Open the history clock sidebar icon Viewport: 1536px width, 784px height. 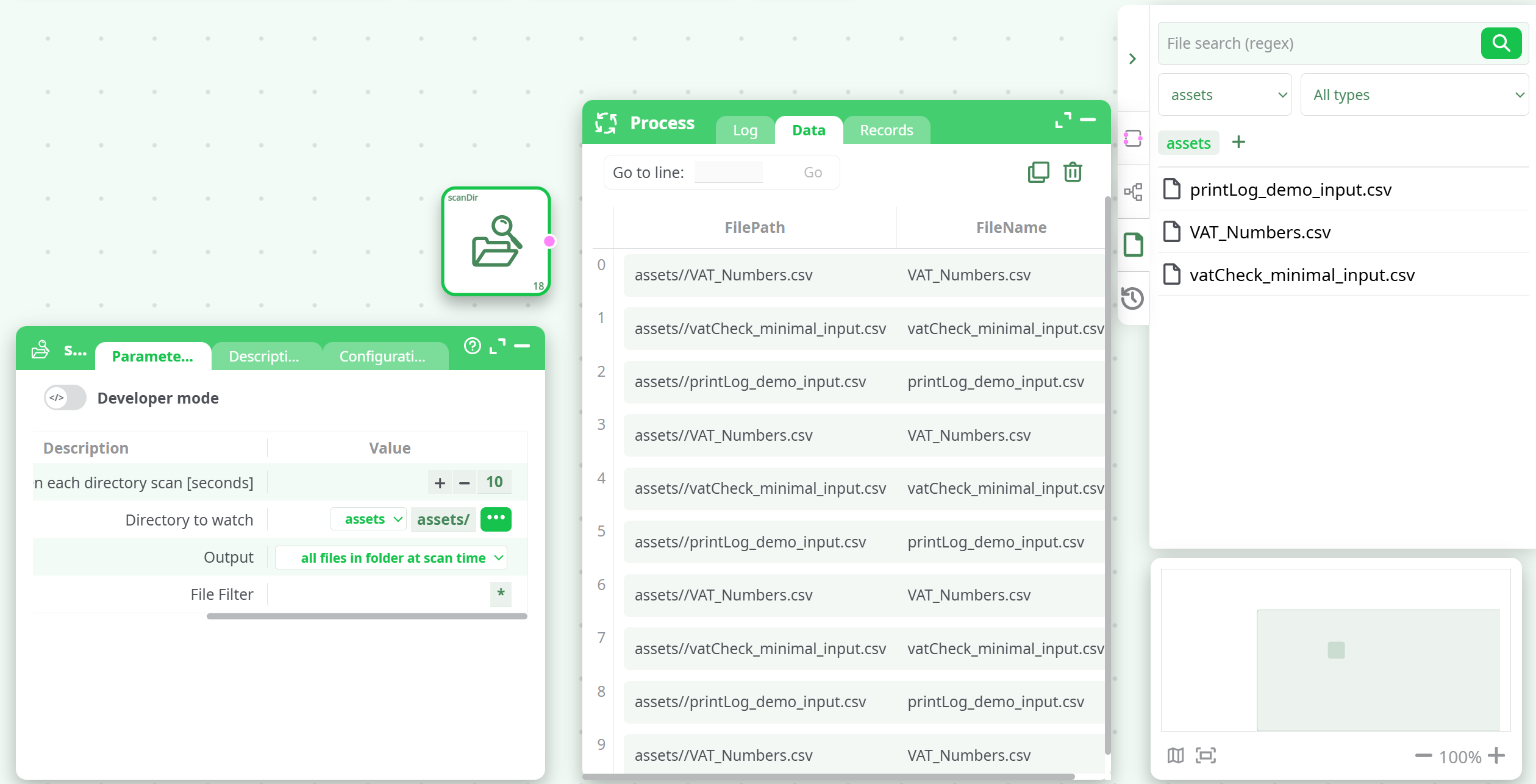tap(1132, 298)
